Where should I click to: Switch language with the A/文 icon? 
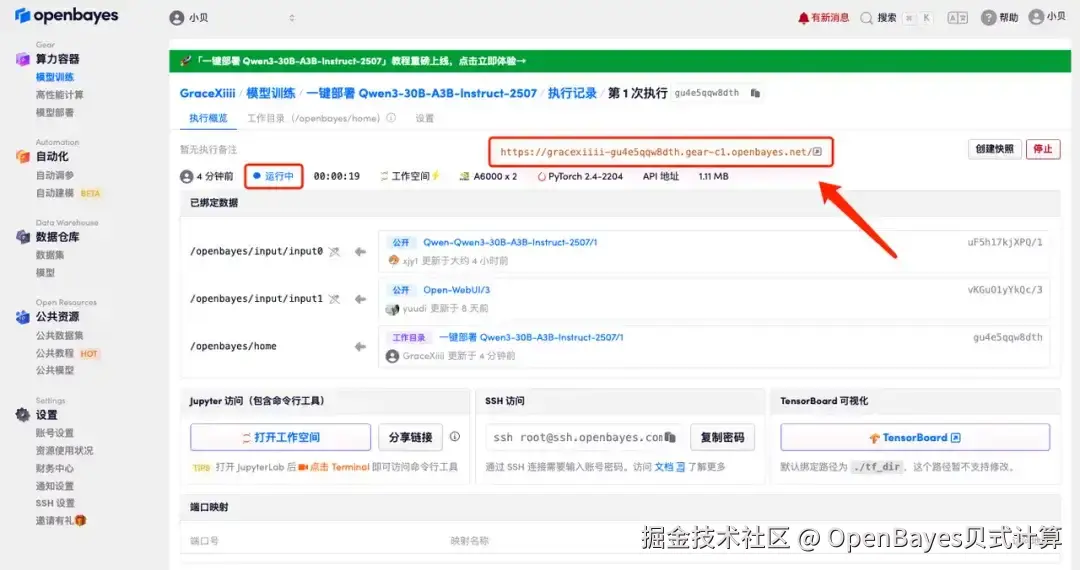pos(957,18)
